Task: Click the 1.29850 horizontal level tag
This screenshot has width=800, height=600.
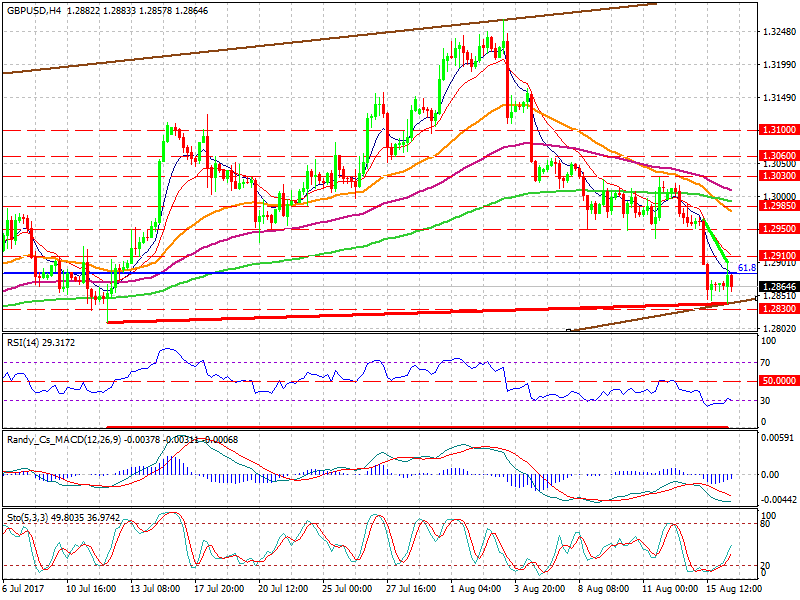Action: [x=778, y=206]
